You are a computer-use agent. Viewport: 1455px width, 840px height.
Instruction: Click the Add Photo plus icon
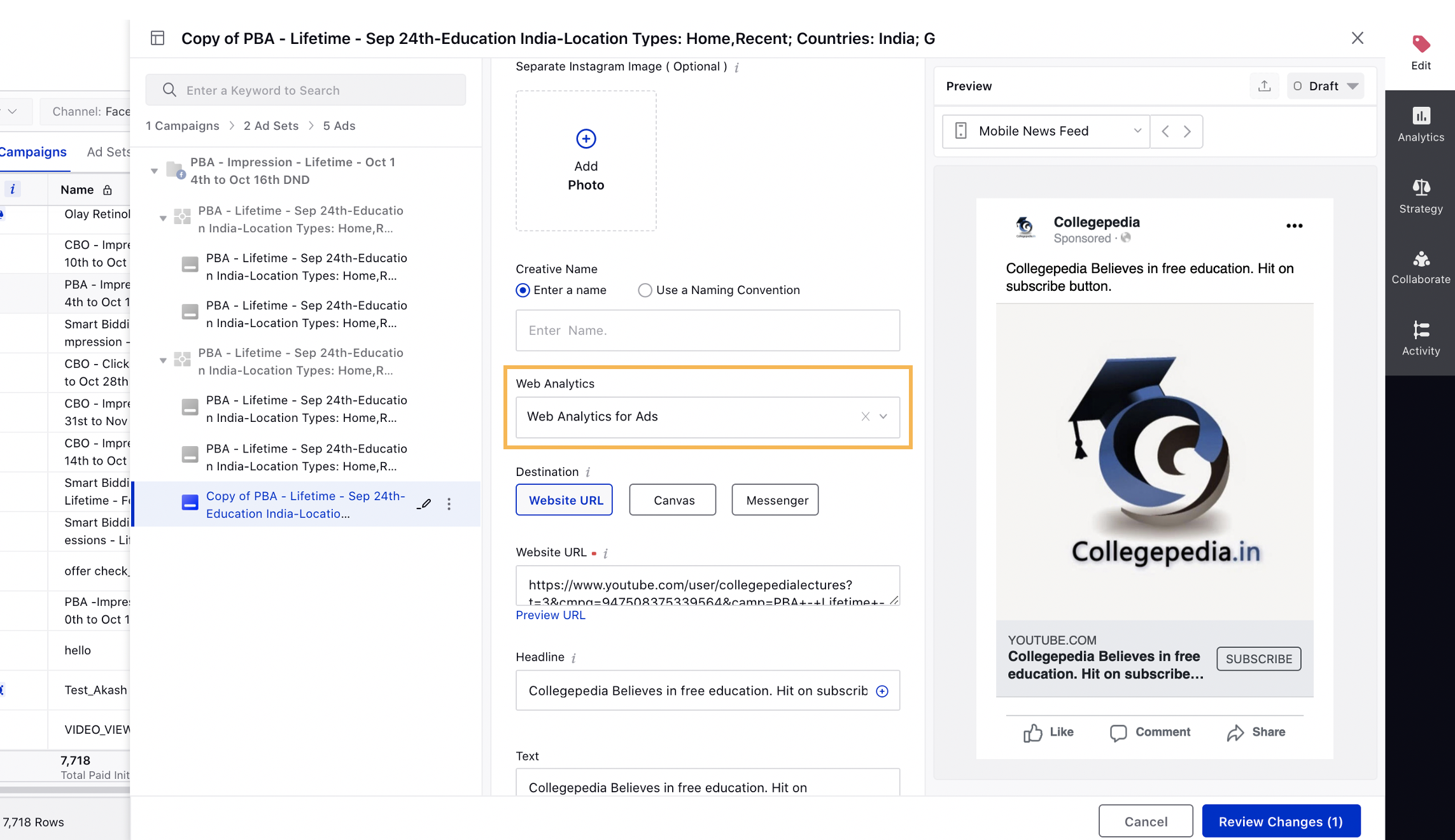pos(586,138)
